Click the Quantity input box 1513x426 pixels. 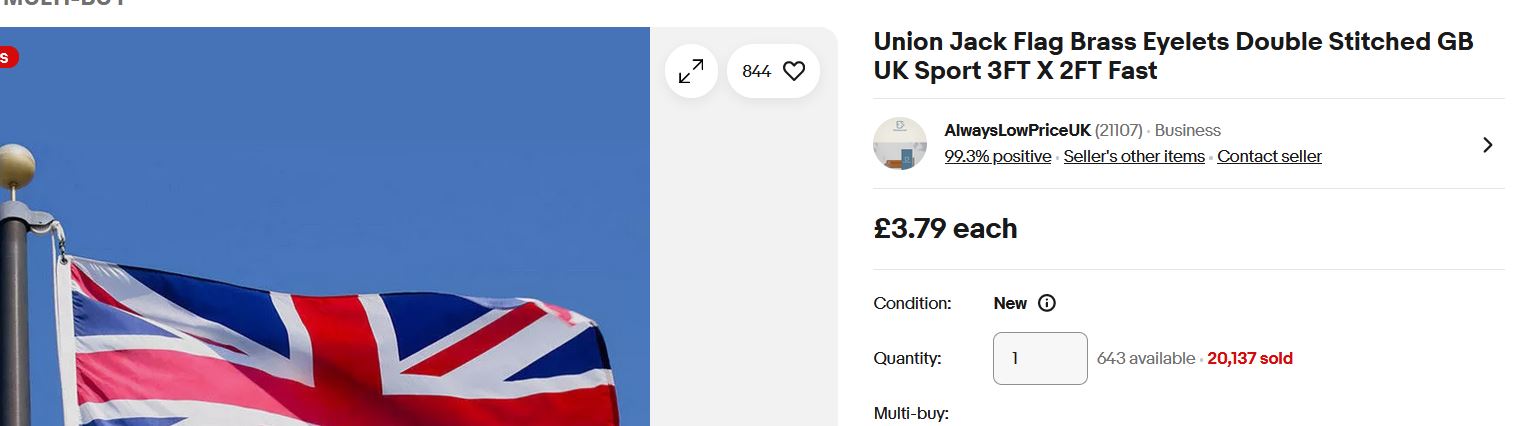pos(1039,358)
